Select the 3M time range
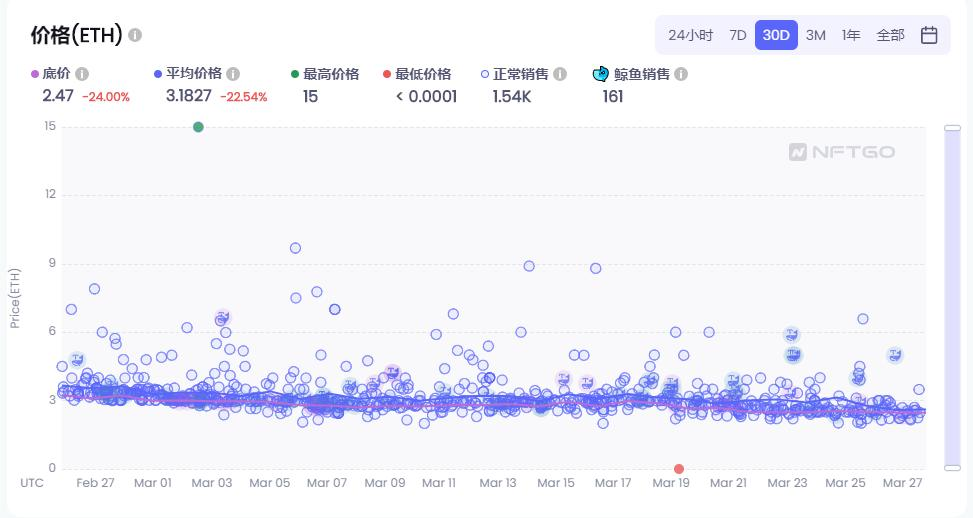Screen dimensions: 973x518 click(815, 35)
